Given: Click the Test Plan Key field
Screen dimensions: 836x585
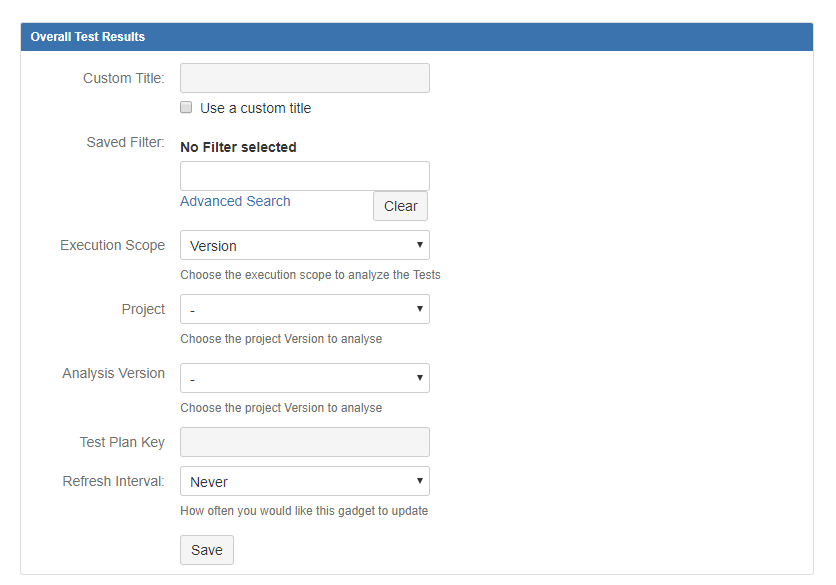Looking at the screenshot, I should point(304,442).
